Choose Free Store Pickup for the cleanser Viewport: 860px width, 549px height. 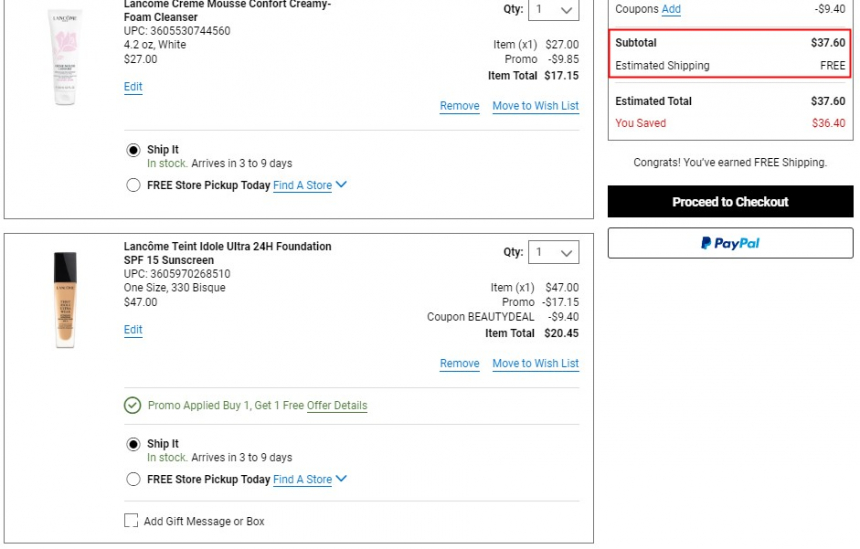pyautogui.click(x=133, y=185)
